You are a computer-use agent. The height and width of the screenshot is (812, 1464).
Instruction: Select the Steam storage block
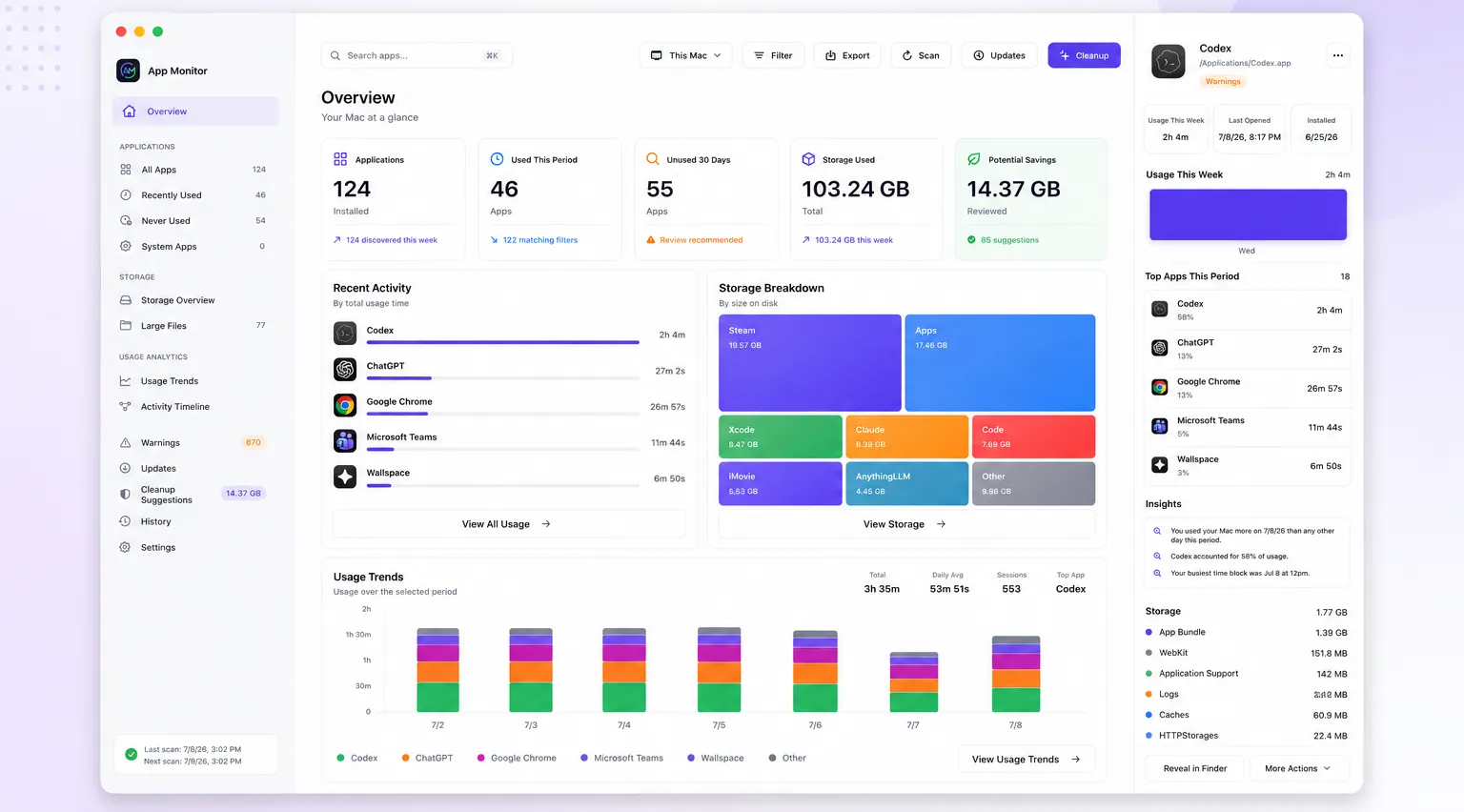810,363
